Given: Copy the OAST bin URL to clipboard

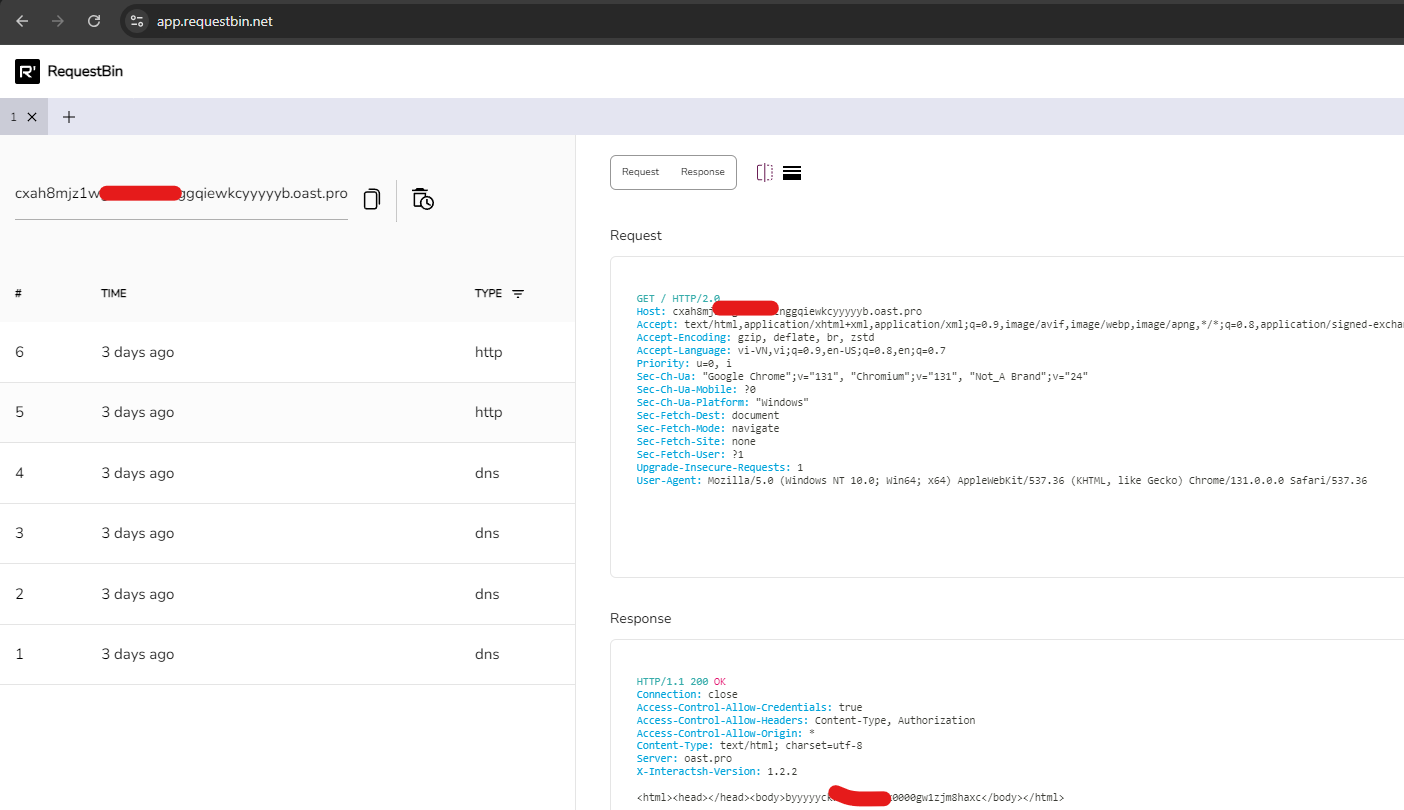Looking at the screenshot, I should click(371, 199).
